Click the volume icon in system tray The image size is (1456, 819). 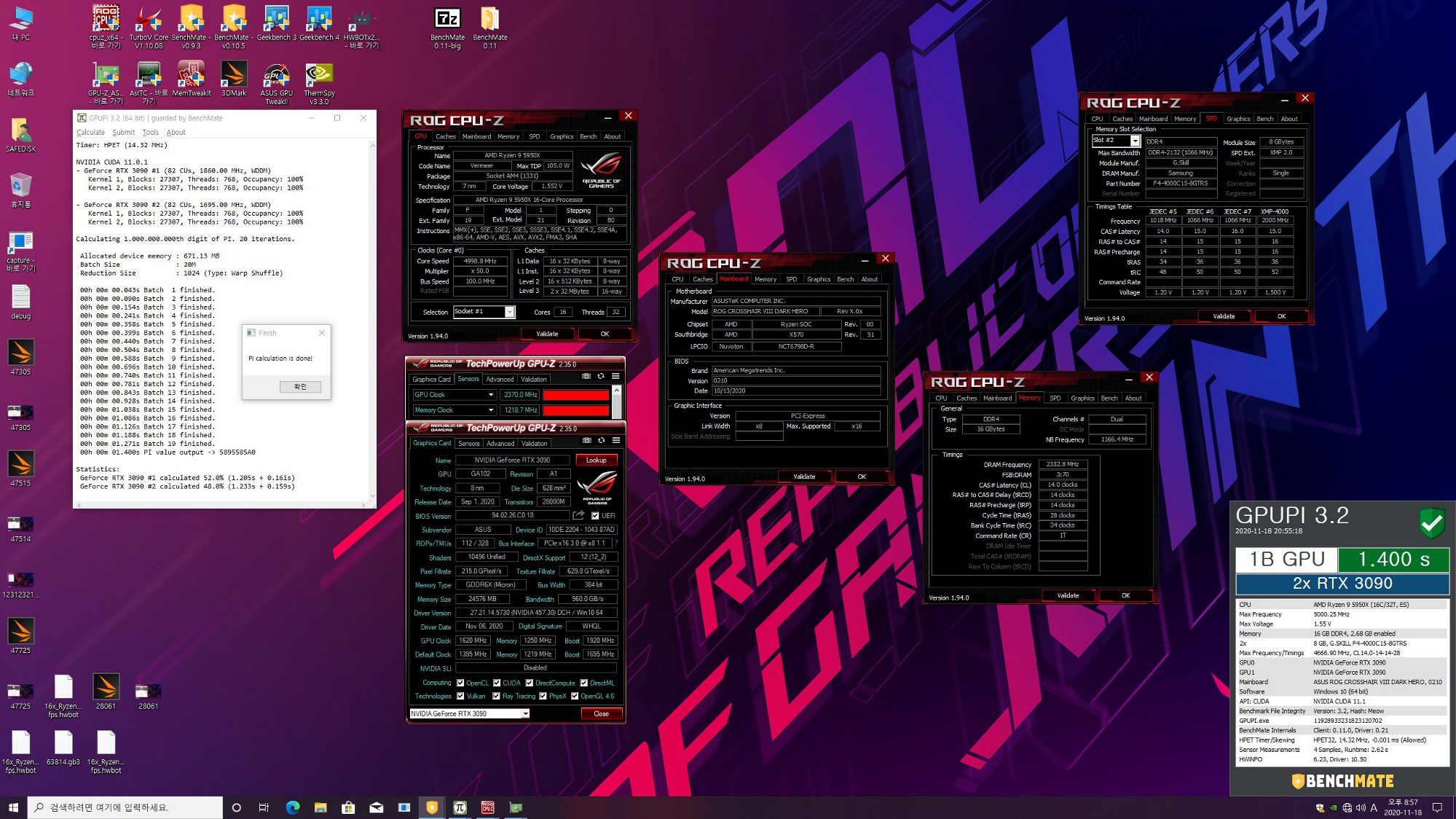click(1360, 807)
